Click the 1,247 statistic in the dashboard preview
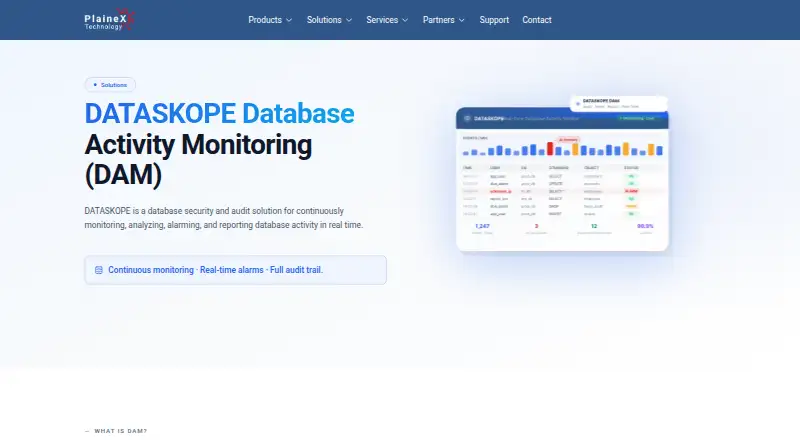The width and height of the screenshot is (800, 440). (482, 226)
